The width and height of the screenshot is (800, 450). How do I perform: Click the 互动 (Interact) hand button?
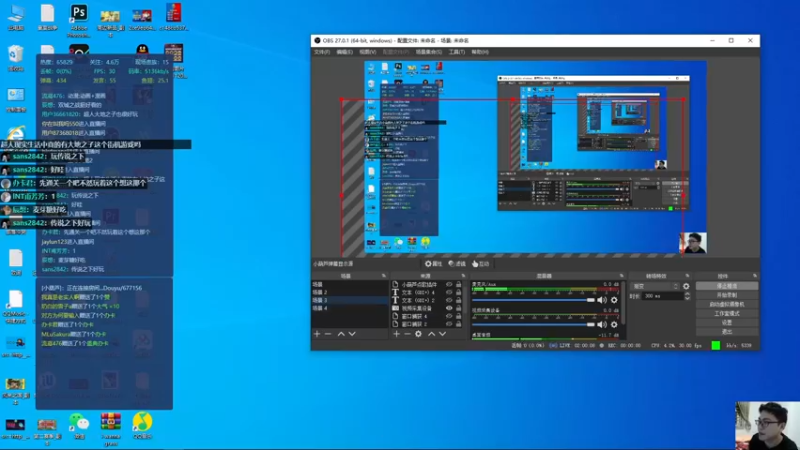tap(481, 264)
